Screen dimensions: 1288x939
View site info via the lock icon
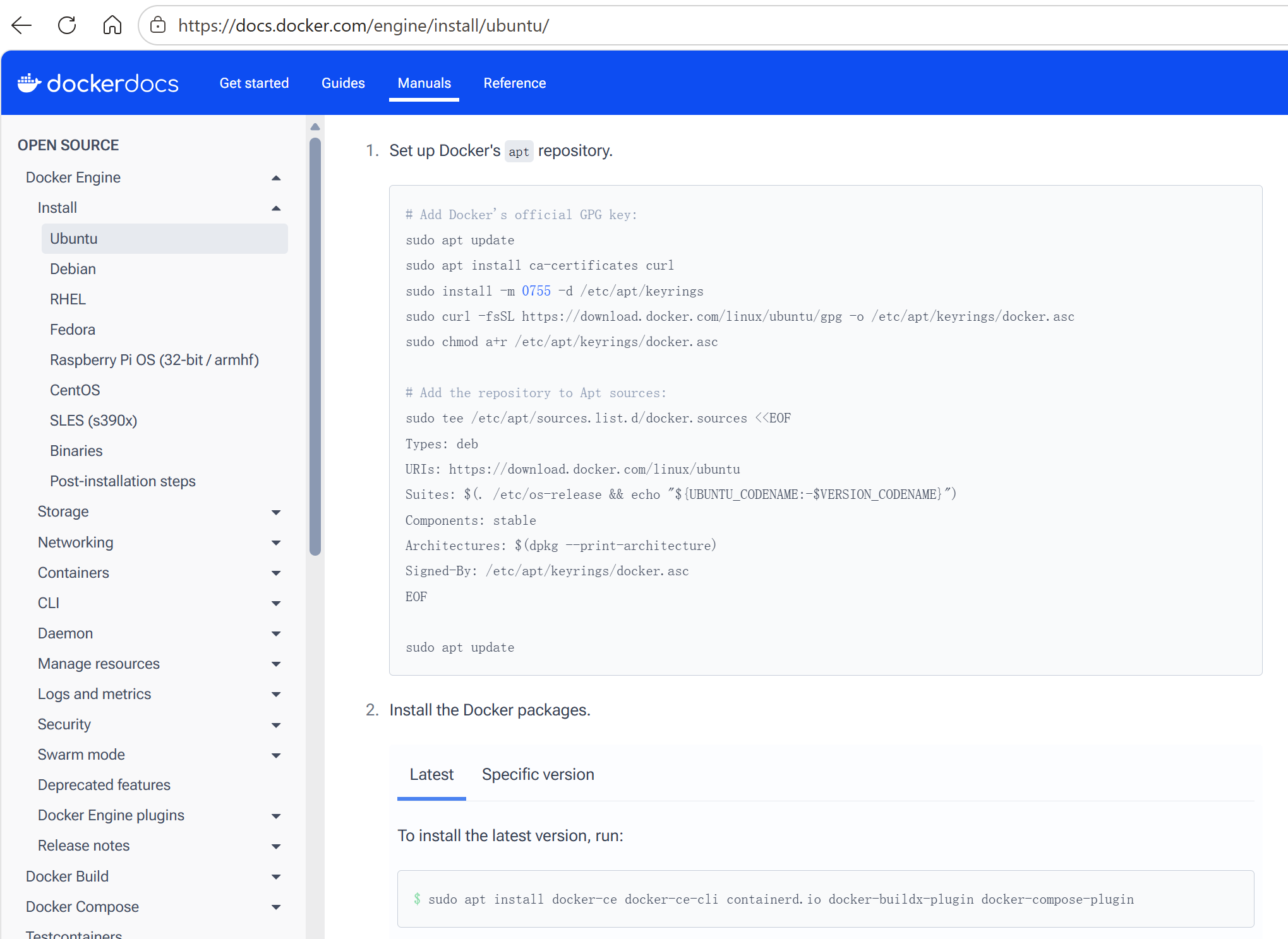point(158,25)
